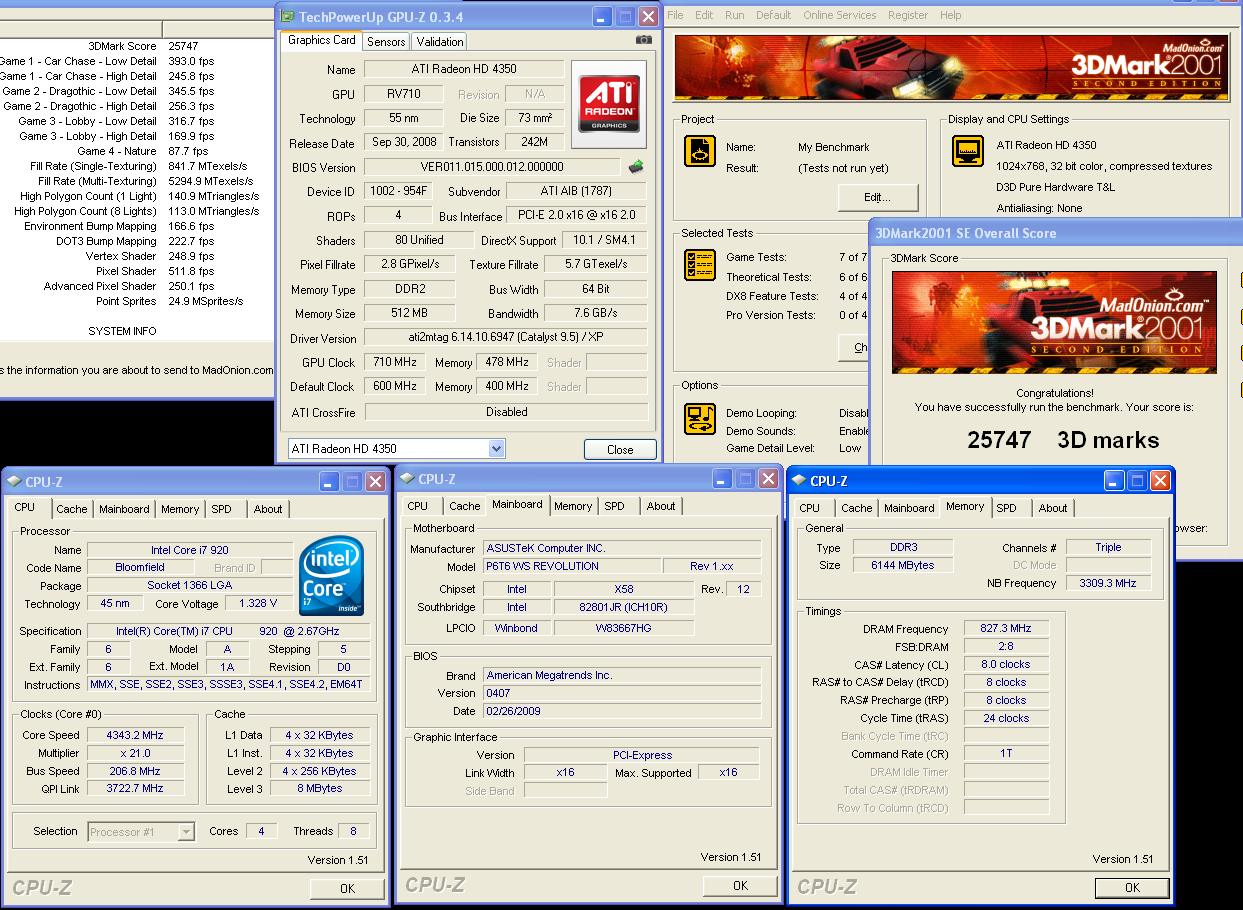1243x910 pixels.
Task: Switch to the Validation tab in GPU-Z
Action: [x=440, y=42]
